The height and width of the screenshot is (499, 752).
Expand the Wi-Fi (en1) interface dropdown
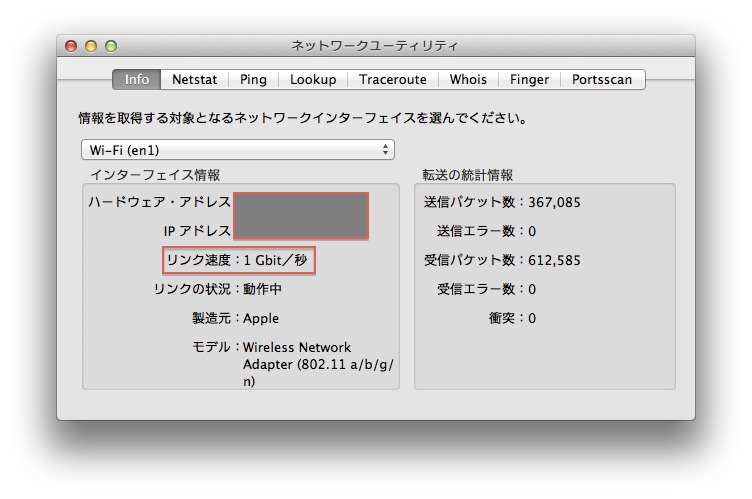pyautogui.click(x=238, y=150)
